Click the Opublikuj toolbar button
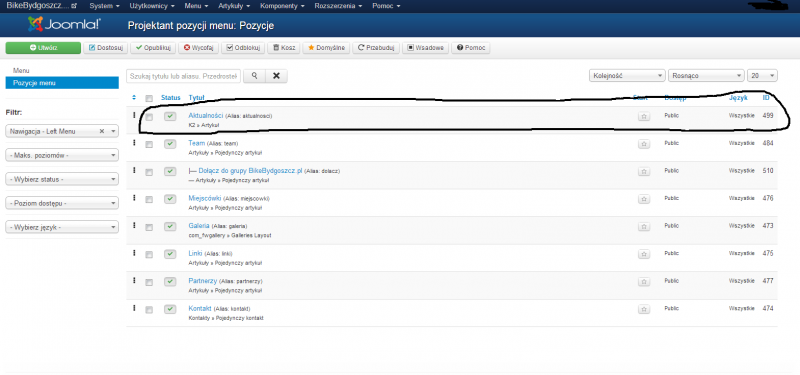 [153, 47]
